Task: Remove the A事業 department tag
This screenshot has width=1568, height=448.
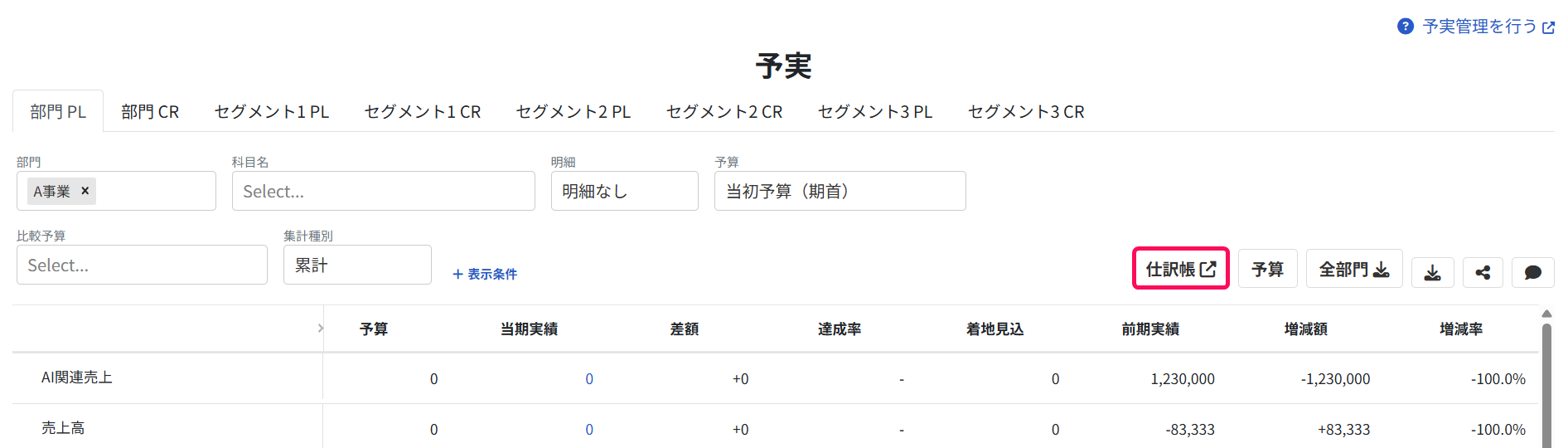Action: click(85, 191)
